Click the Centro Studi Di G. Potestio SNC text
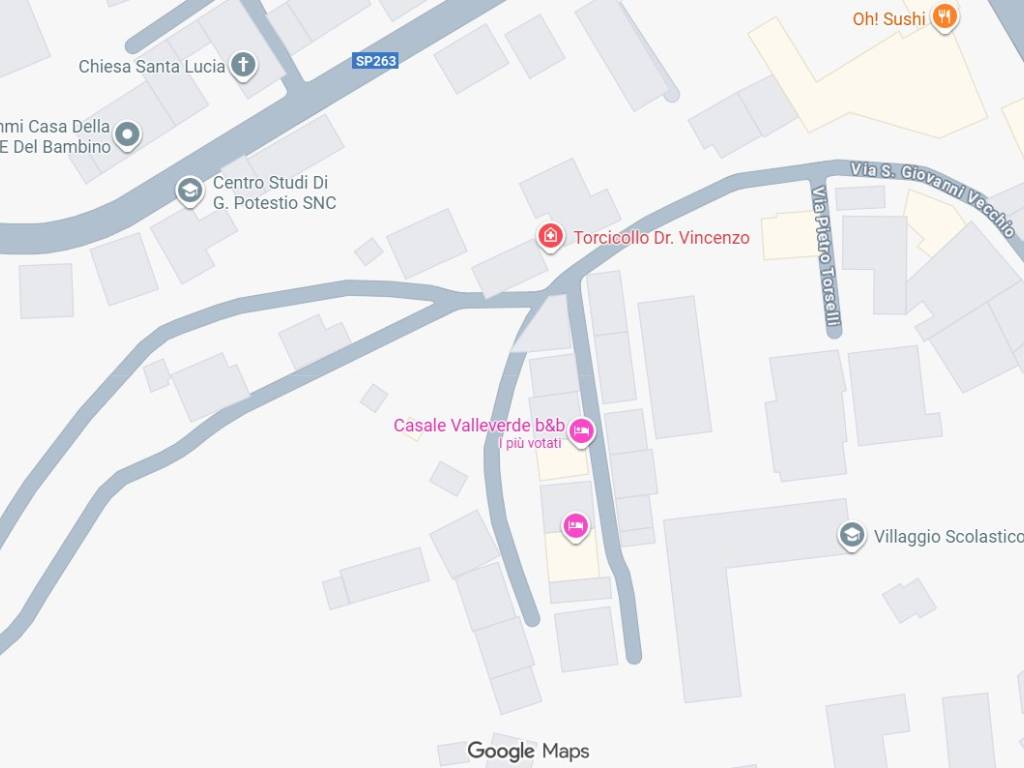Screen dimensions: 1024x768 click(274, 193)
